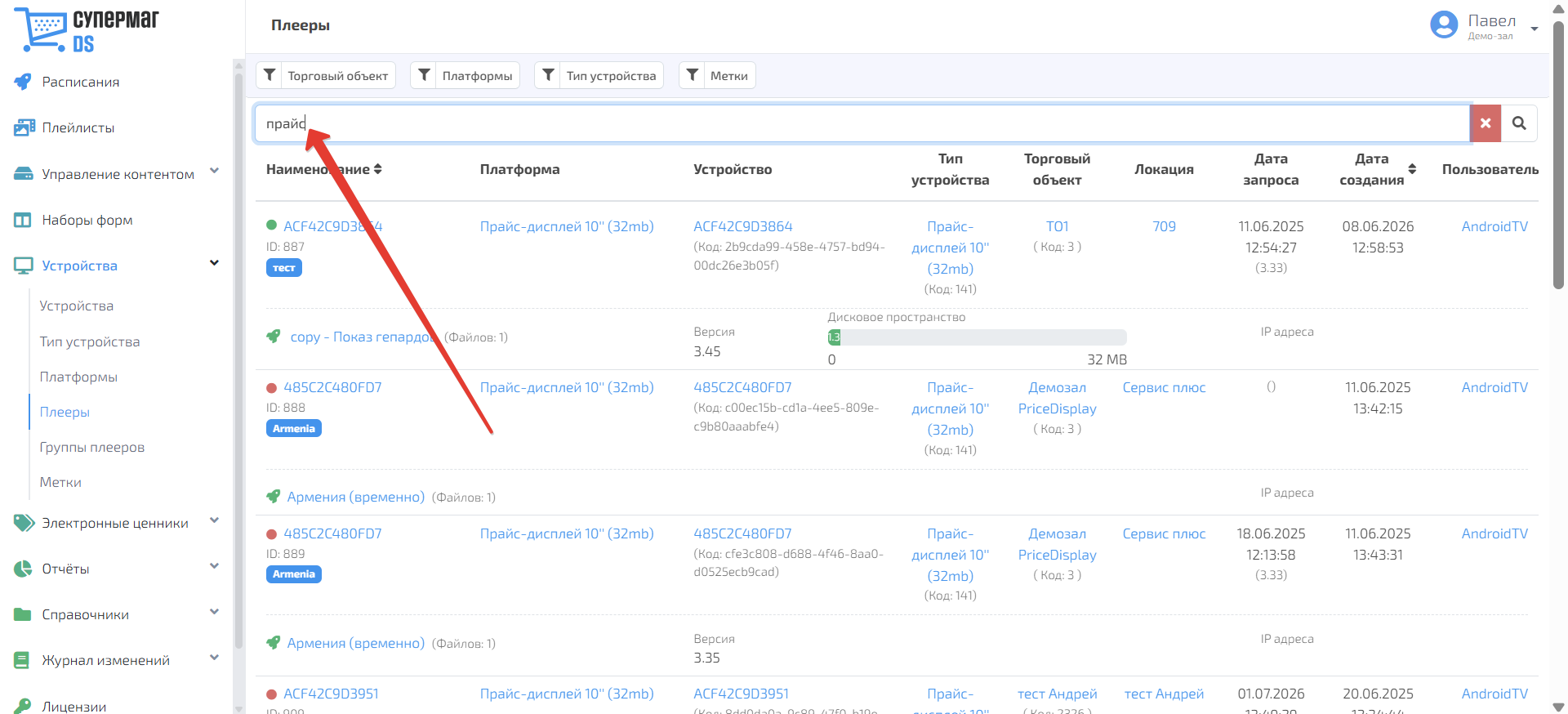Open Армения (временно) schedule for player 889

(356, 643)
